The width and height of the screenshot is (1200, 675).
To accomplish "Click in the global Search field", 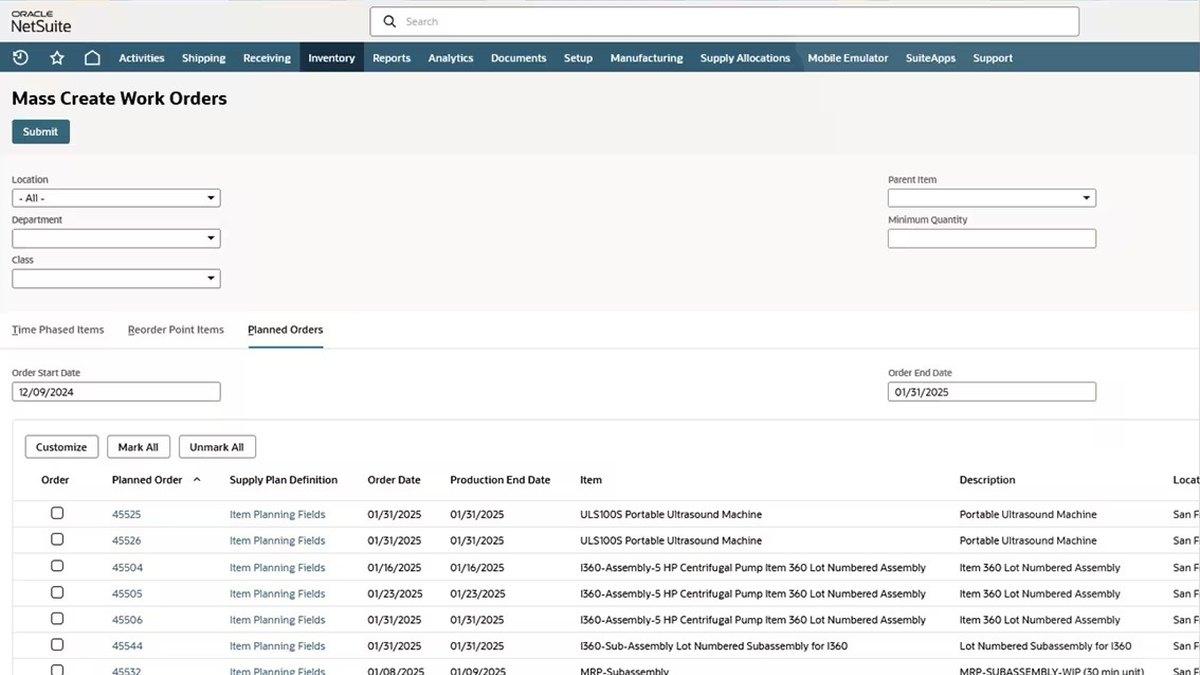I will click(724, 21).
